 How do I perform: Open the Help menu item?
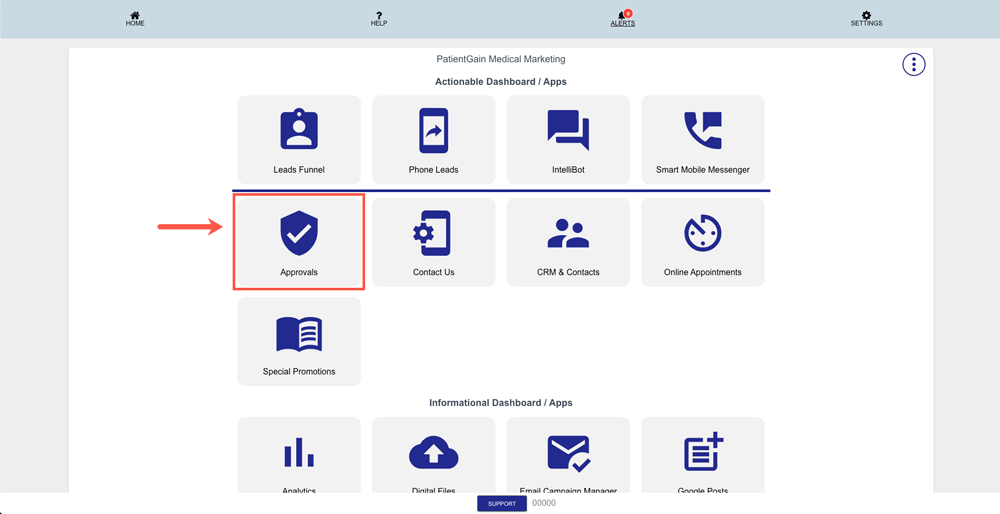[x=379, y=19]
